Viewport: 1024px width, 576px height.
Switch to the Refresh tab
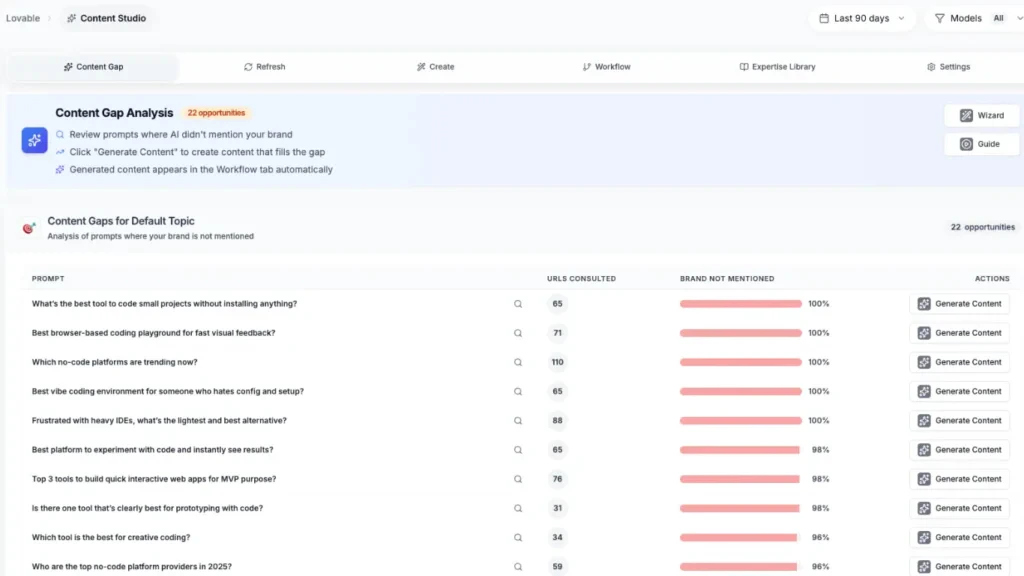click(x=264, y=67)
